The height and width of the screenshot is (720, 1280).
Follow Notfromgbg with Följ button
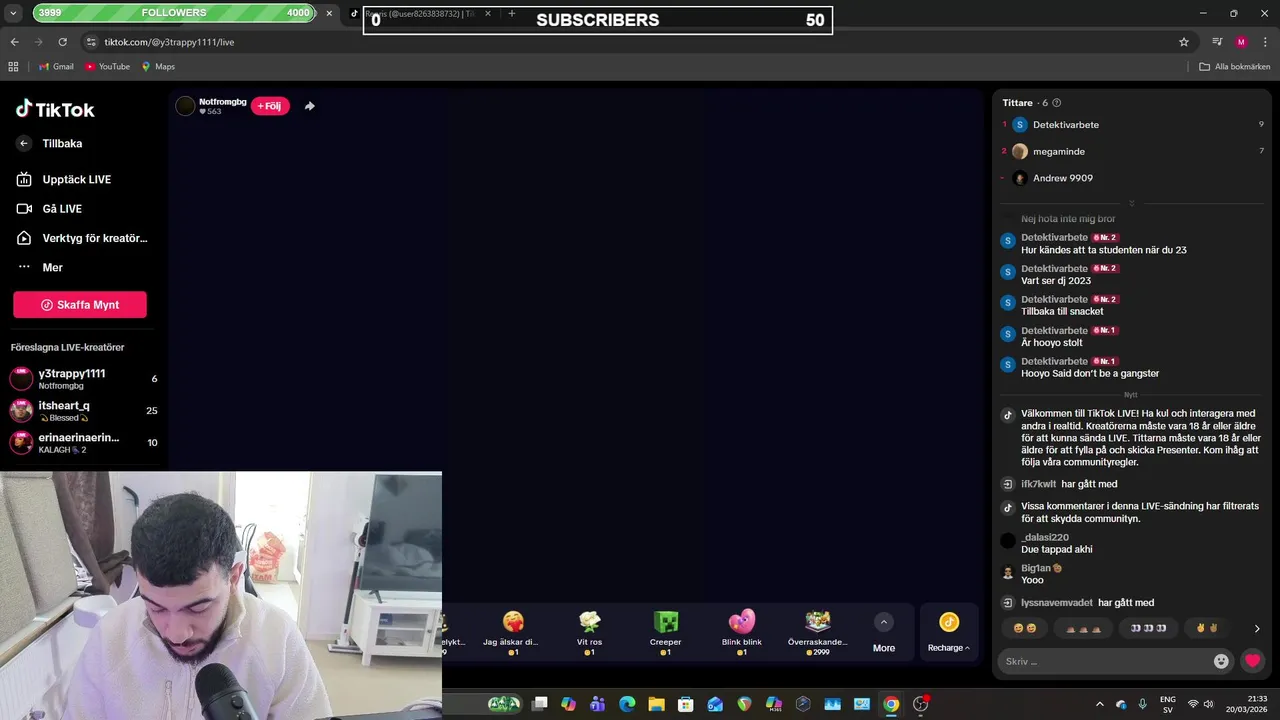(x=270, y=106)
